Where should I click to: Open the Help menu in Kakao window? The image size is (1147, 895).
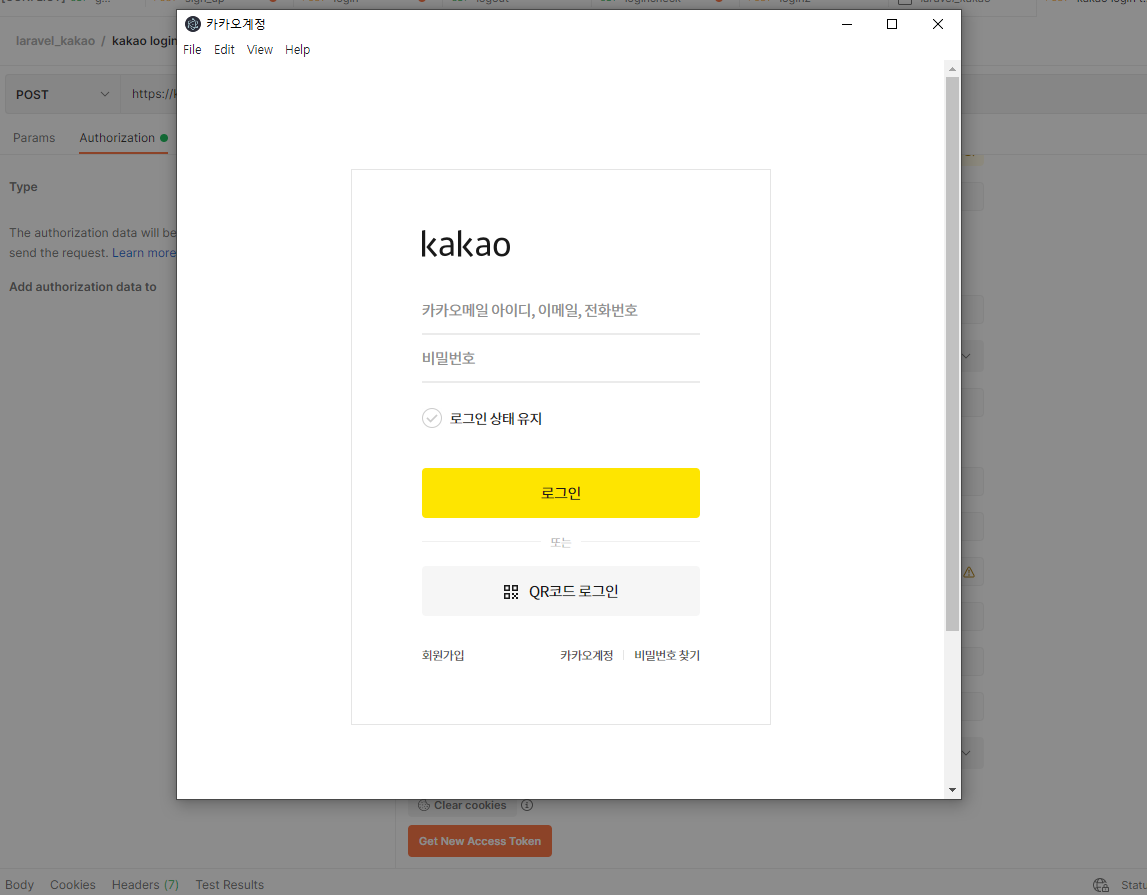298,50
